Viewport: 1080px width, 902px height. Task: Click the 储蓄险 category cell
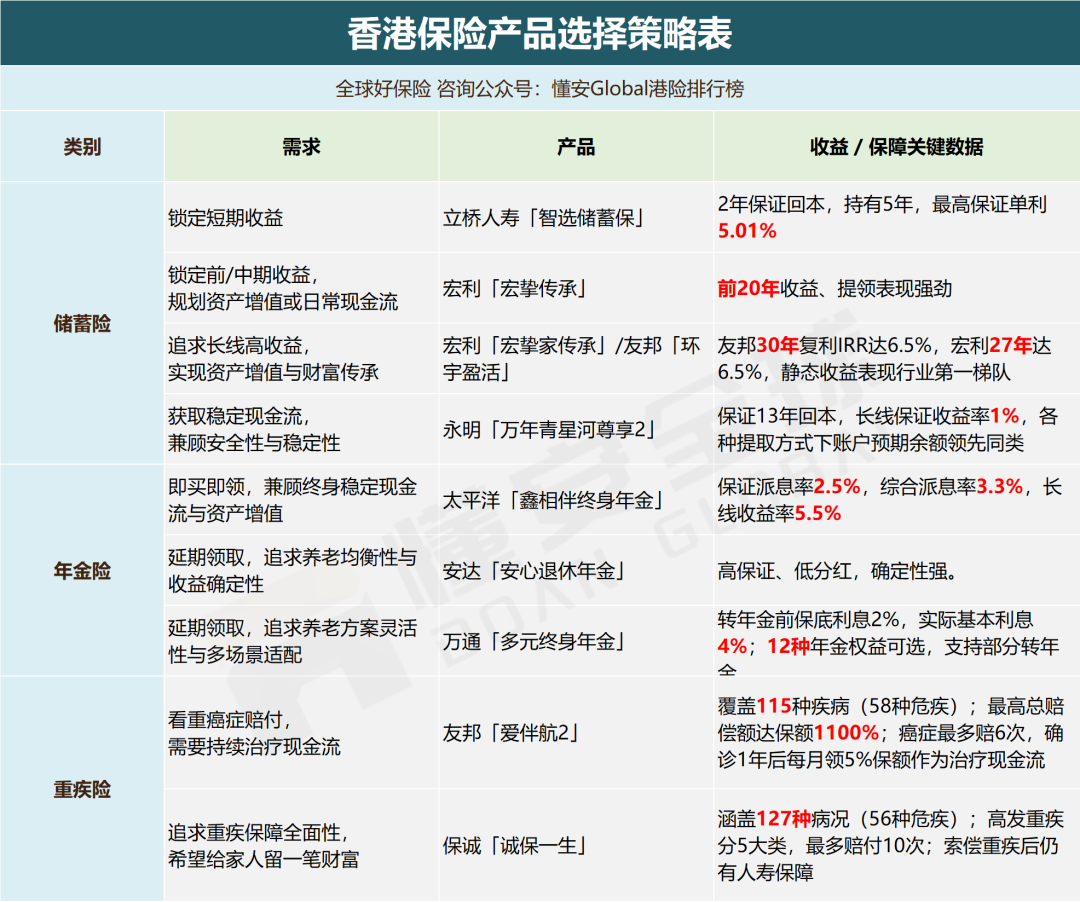pos(82,323)
